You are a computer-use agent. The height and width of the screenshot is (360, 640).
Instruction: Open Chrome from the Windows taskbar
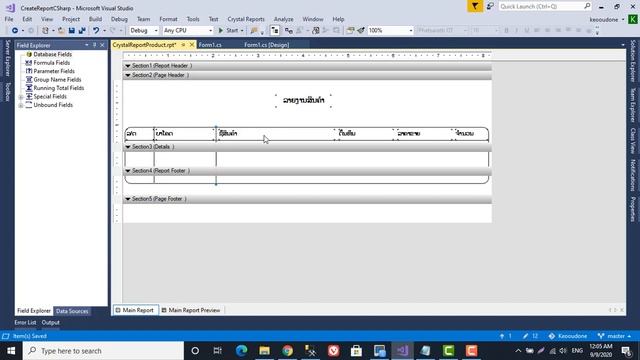click(287, 351)
